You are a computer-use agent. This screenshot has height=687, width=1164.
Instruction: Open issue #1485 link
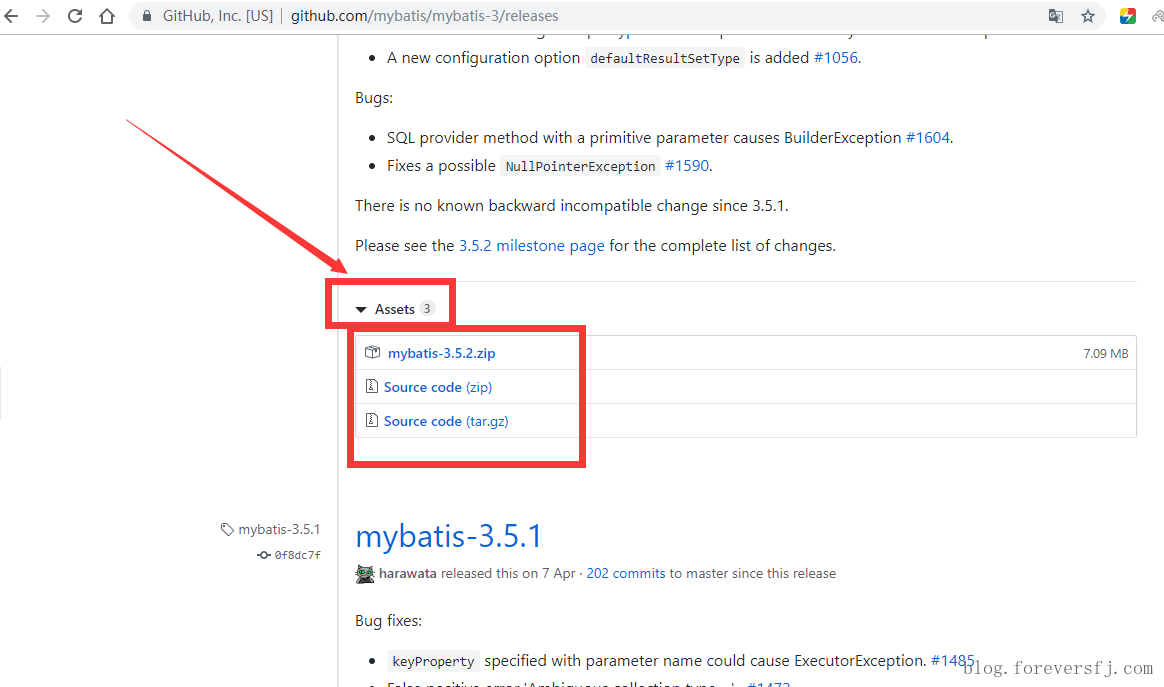pyautogui.click(x=952, y=660)
